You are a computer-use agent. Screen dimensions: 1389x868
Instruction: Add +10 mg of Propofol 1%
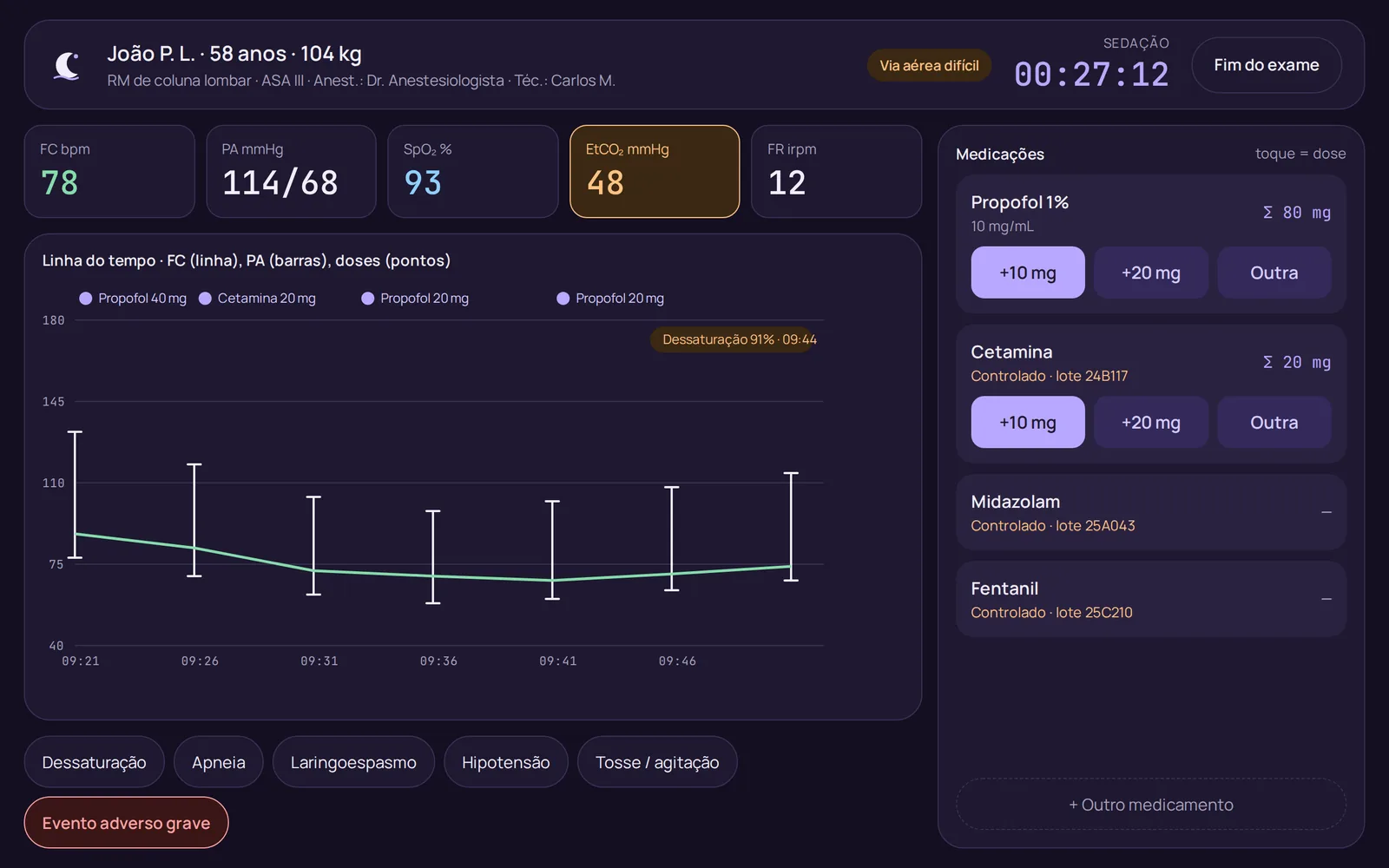point(1028,273)
